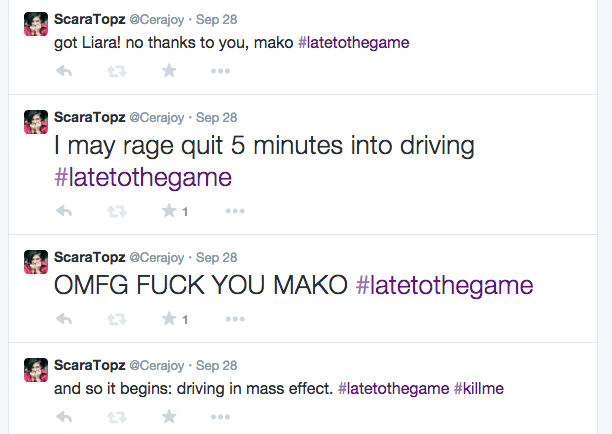Open more options on 'got Liara!' tweet
Viewport: 612px width, 434px height.
[221, 71]
